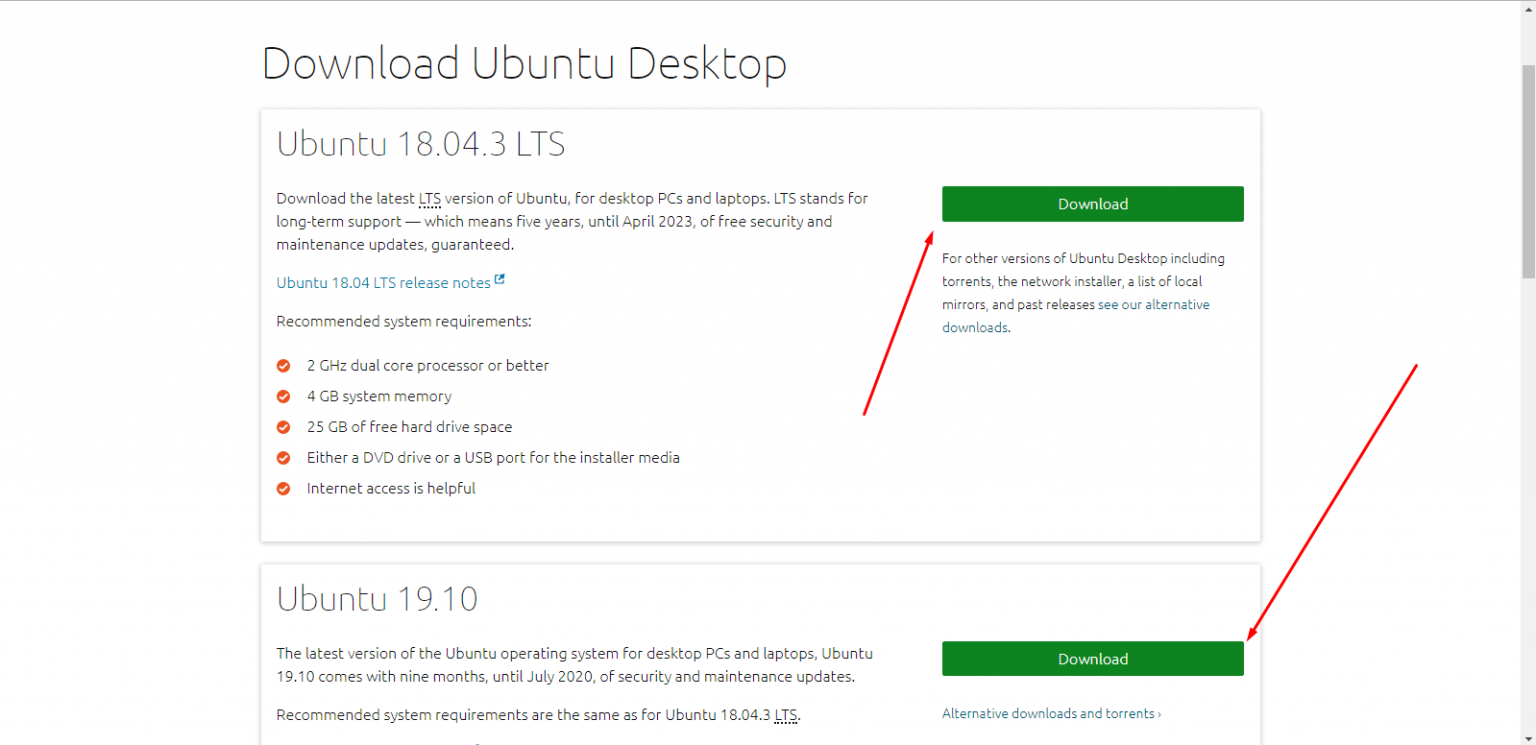Open 'Alternative downloads and torrents' link
This screenshot has width=1536, height=745.
coord(1051,713)
